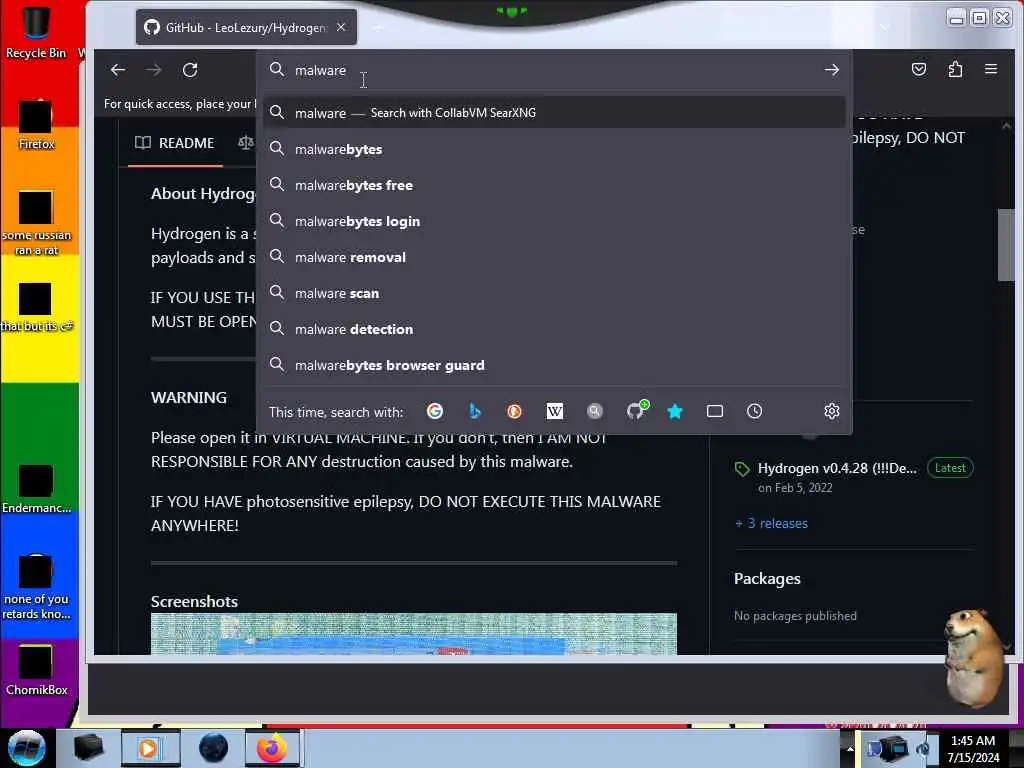Select 'malwarebytes browser guard' suggestion
This screenshot has height=768, width=1024.
554,365
